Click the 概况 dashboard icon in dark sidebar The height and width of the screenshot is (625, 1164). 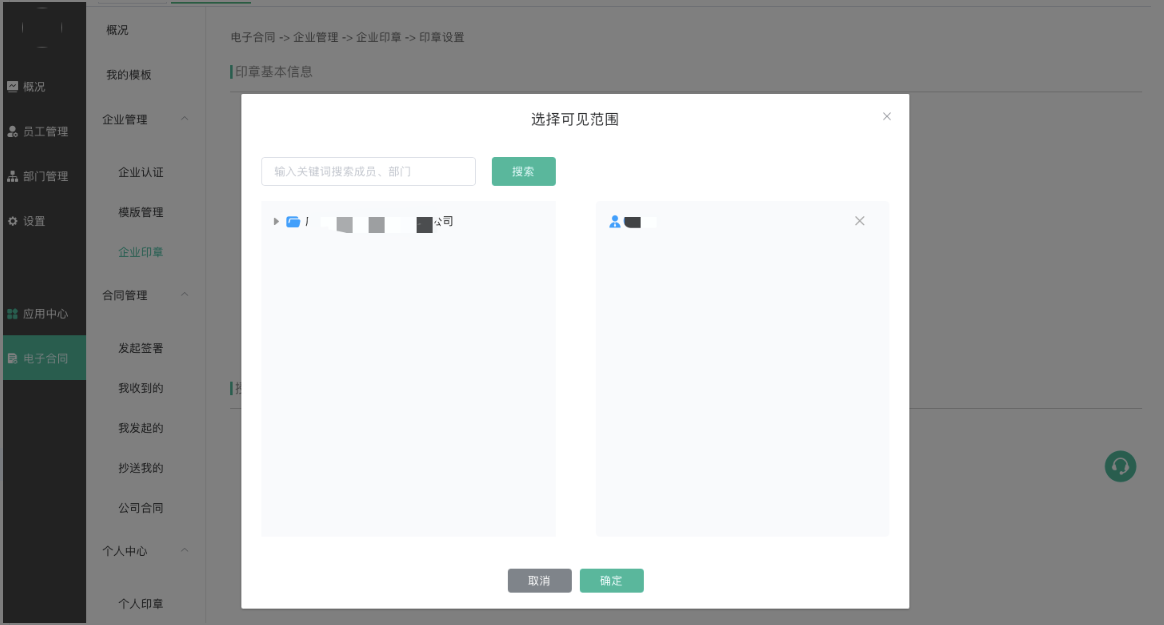pyautogui.click(x=13, y=86)
